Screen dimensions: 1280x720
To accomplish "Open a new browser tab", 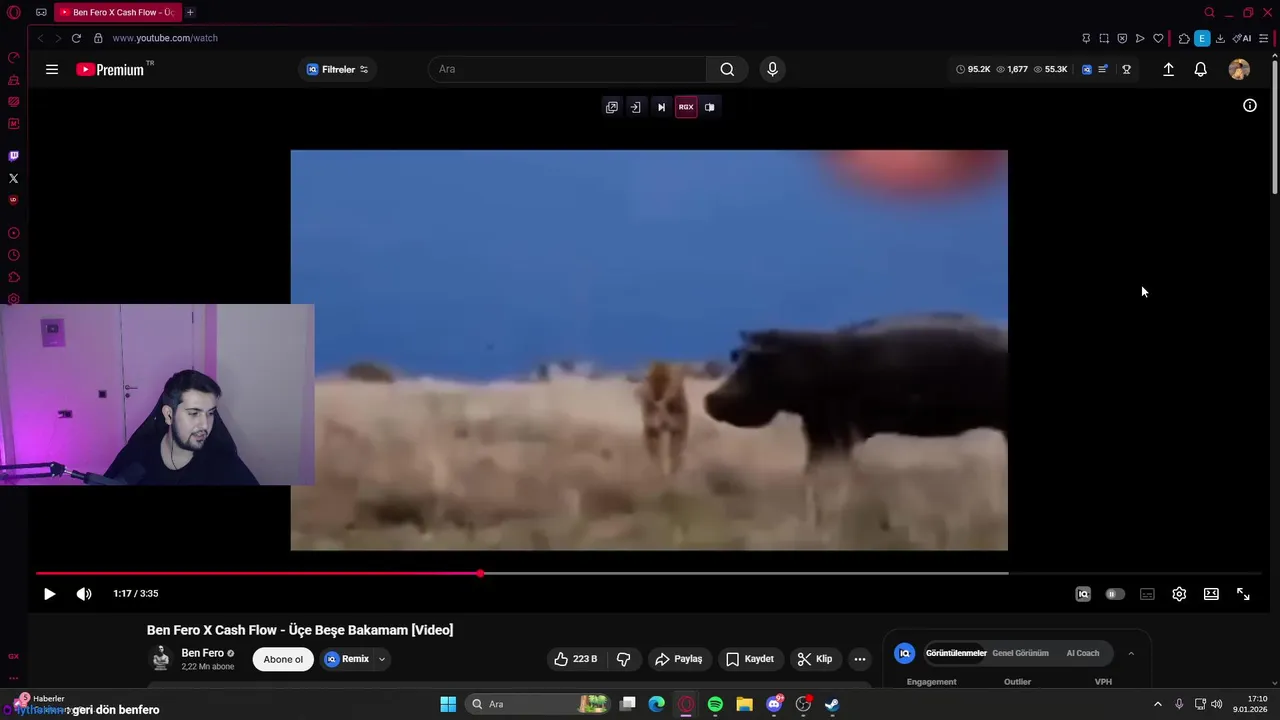I will (x=190, y=12).
